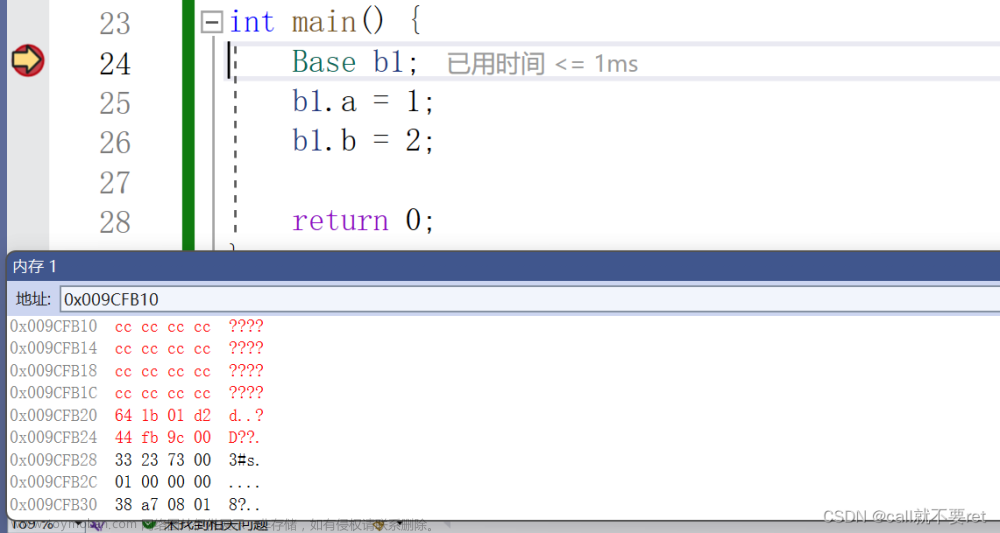The height and width of the screenshot is (533, 1000).
Task: Click bytes '44 fb 9c 00' in memory
Action: [163, 438]
